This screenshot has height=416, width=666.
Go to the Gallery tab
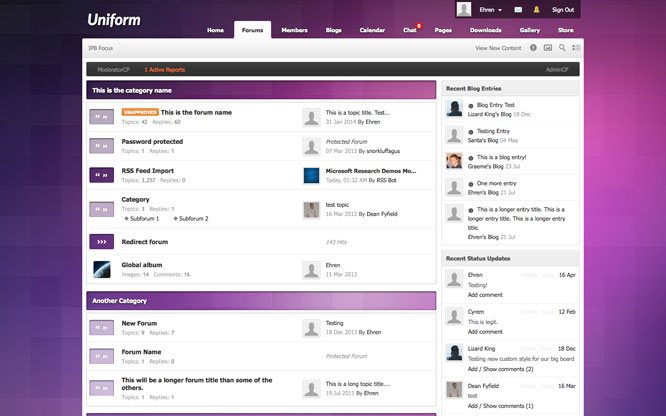pos(529,30)
